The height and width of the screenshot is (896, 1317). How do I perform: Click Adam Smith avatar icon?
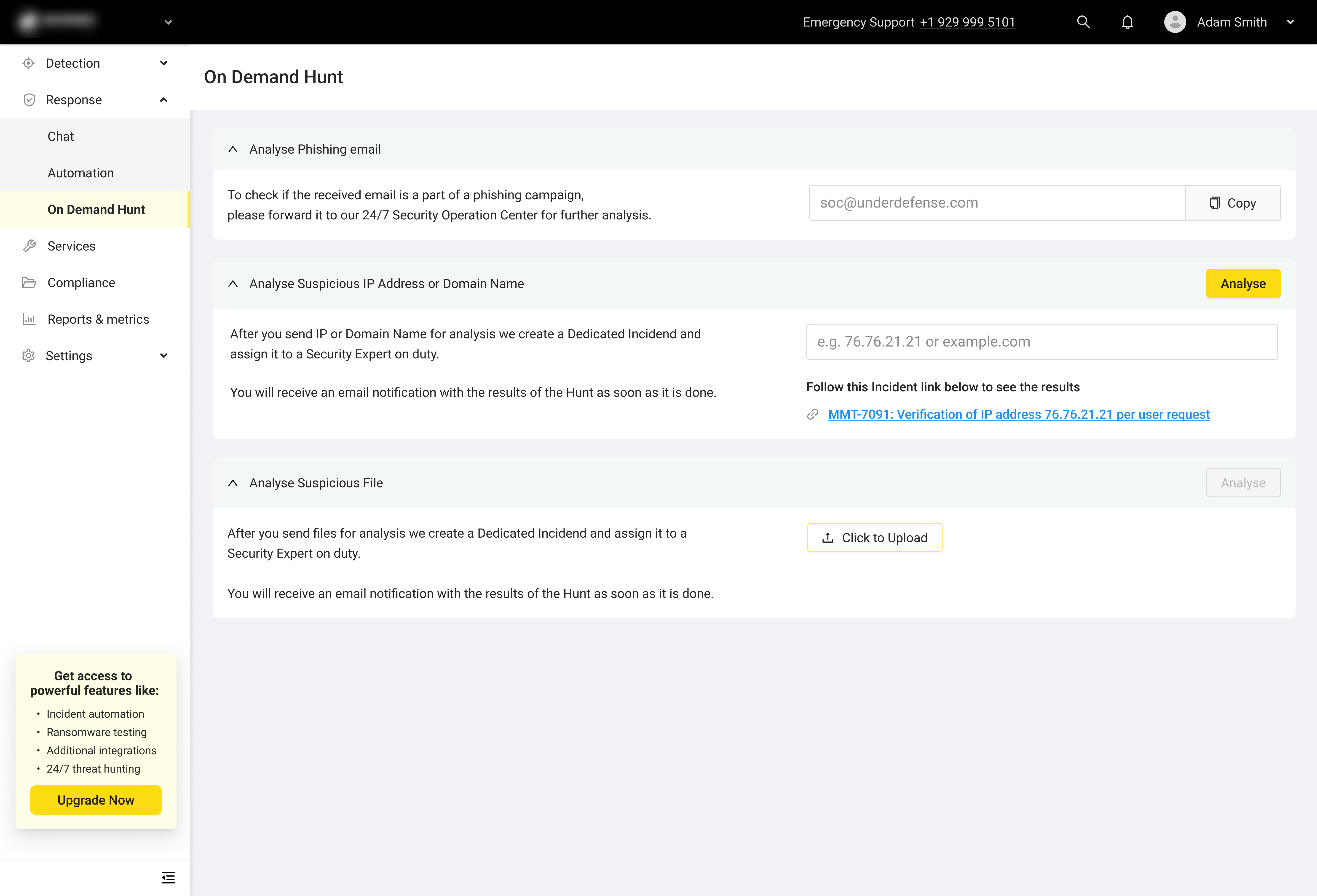click(1175, 22)
